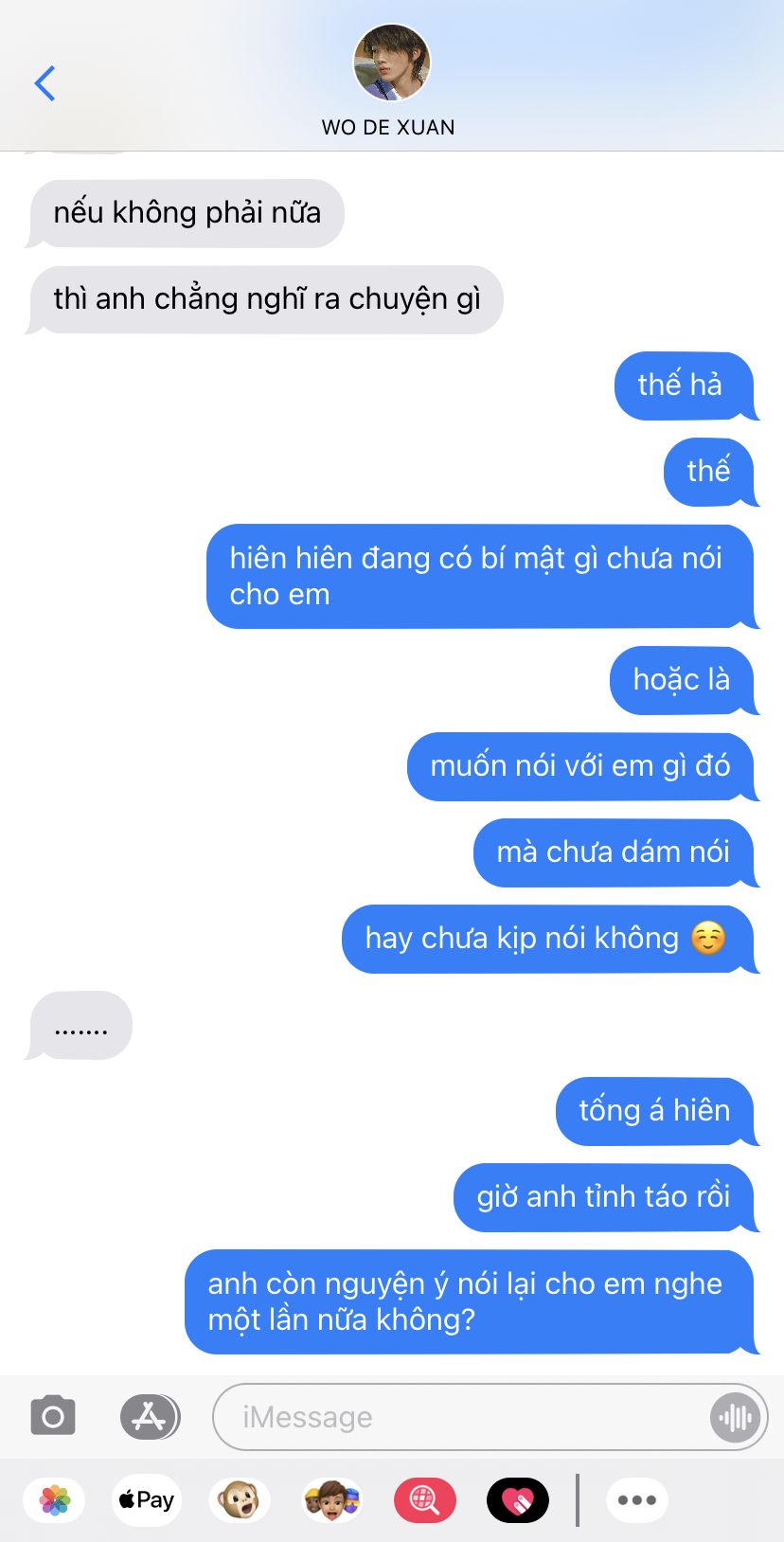
Task: Open contact details via WO DE XUAN name
Action: click(388, 127)
